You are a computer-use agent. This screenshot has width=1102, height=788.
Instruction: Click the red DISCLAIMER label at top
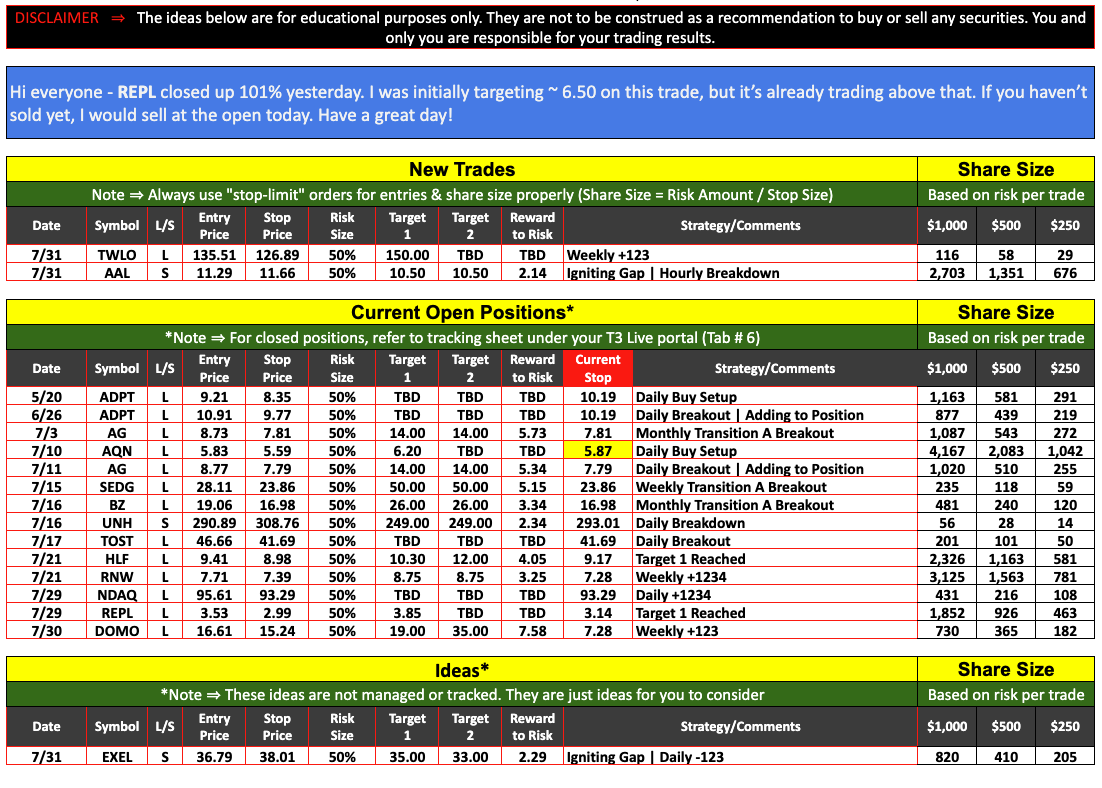(57, 18)
